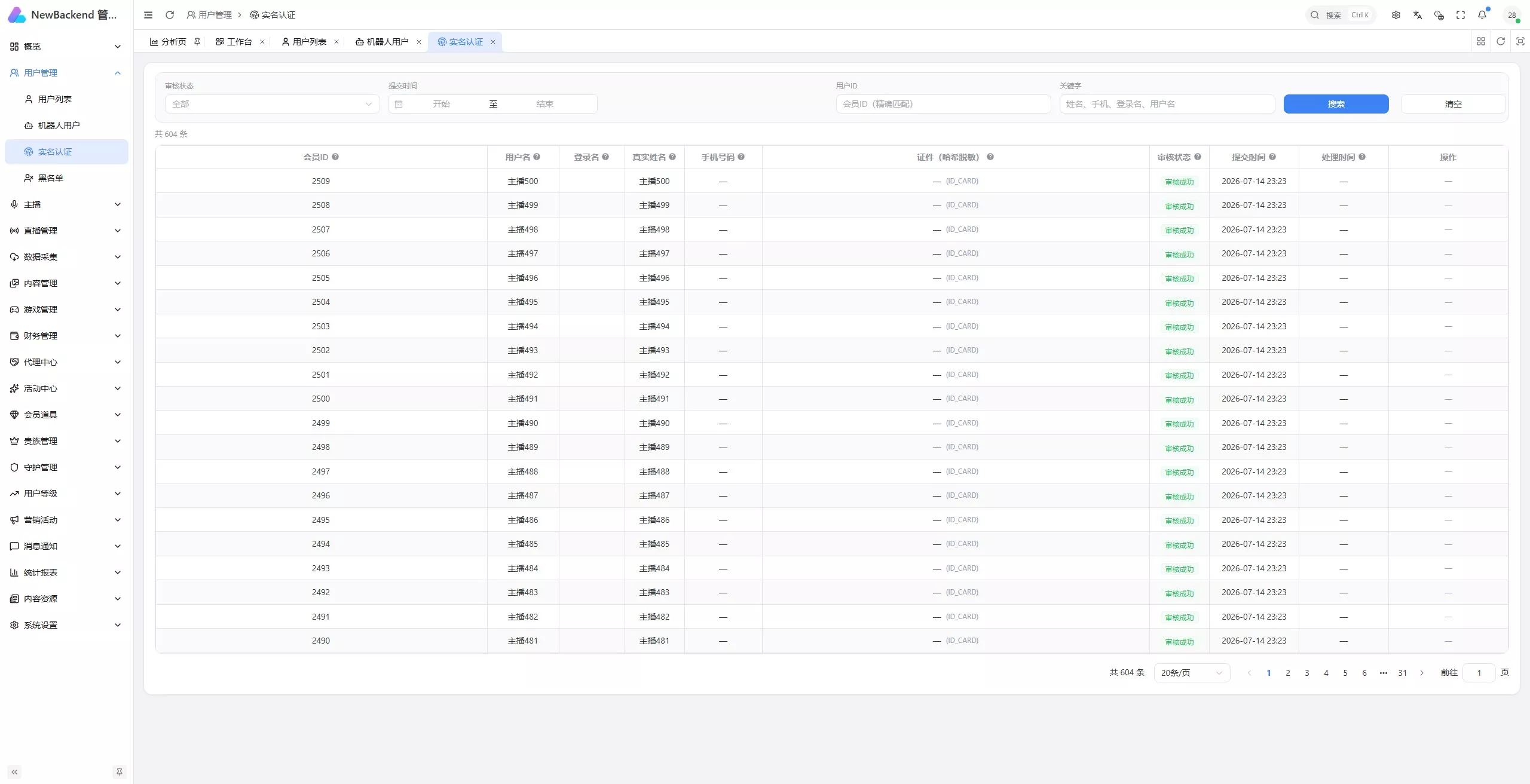The height and width of the screenshot is (784, 1530).
Task: Click the settings gear in top bar
Action: (x=1396, y=15)
